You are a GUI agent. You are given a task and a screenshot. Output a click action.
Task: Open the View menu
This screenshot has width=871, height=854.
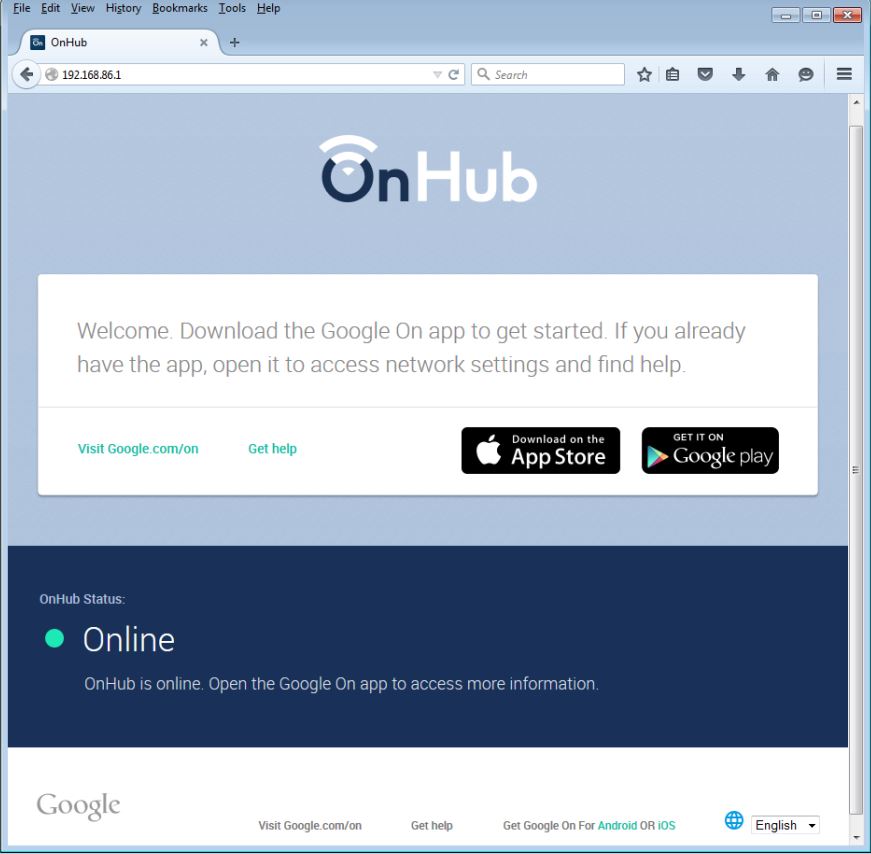(x=83, y=8)
